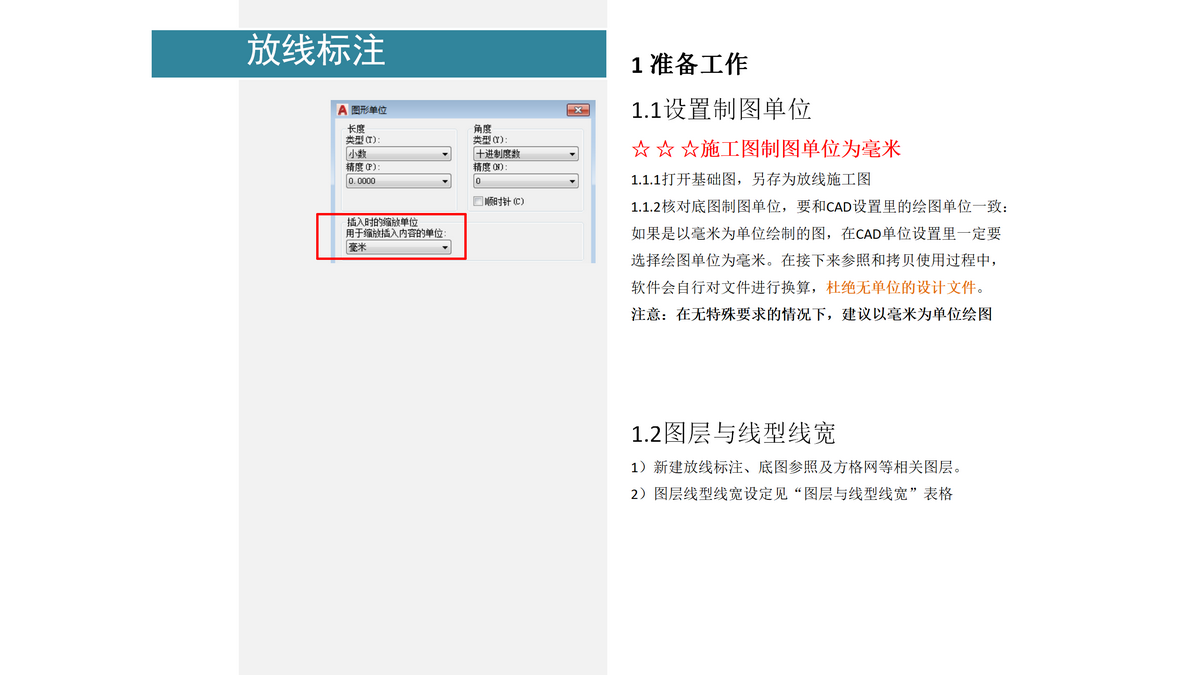Viewport: 1200px width, 675px height.
Task: Enable the 顺时针(C) checkbox
Action: (479, 200)
